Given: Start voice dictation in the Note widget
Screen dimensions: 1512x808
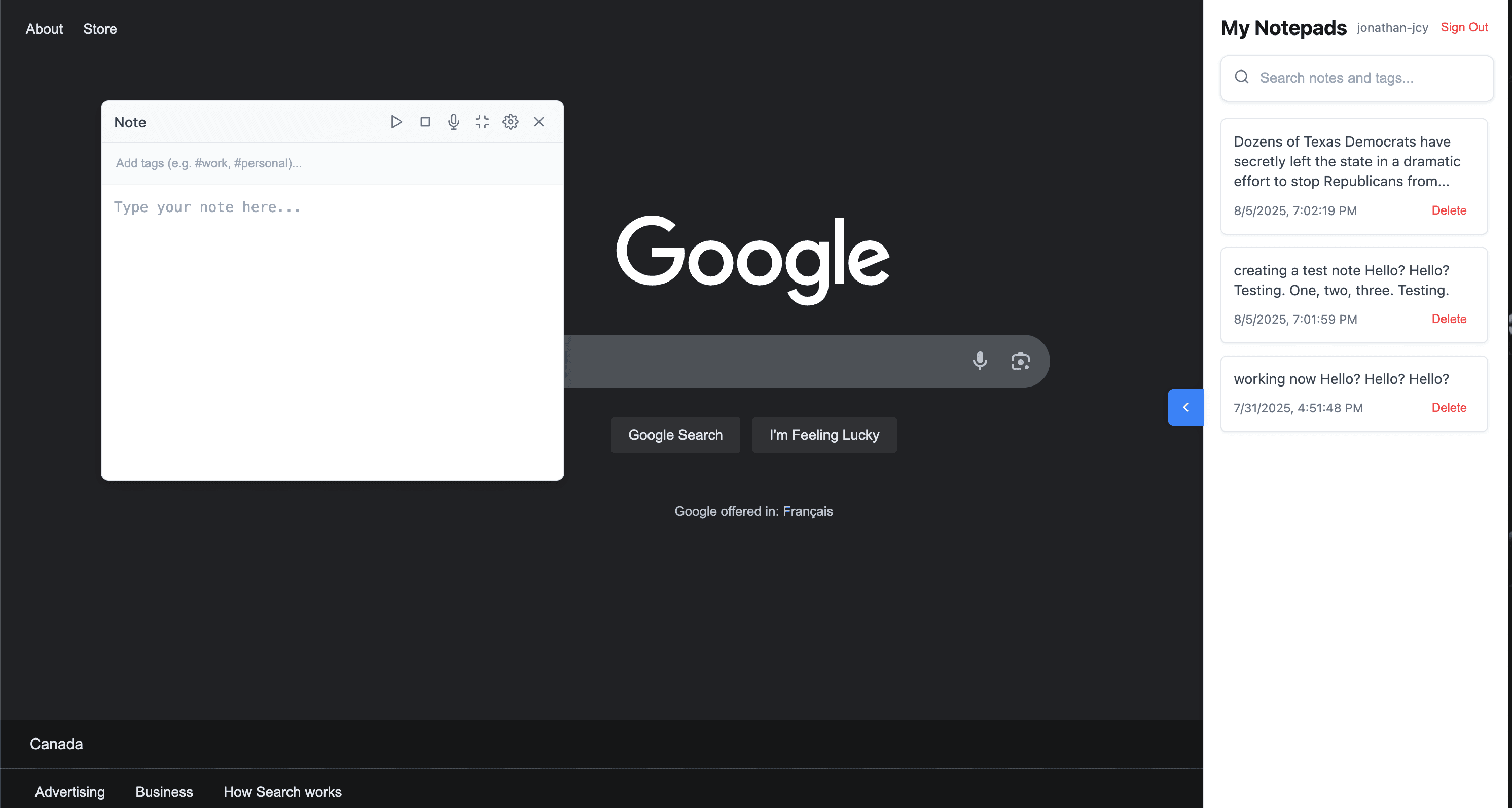Looking at the screenshot, I should (x=453, y=122).
